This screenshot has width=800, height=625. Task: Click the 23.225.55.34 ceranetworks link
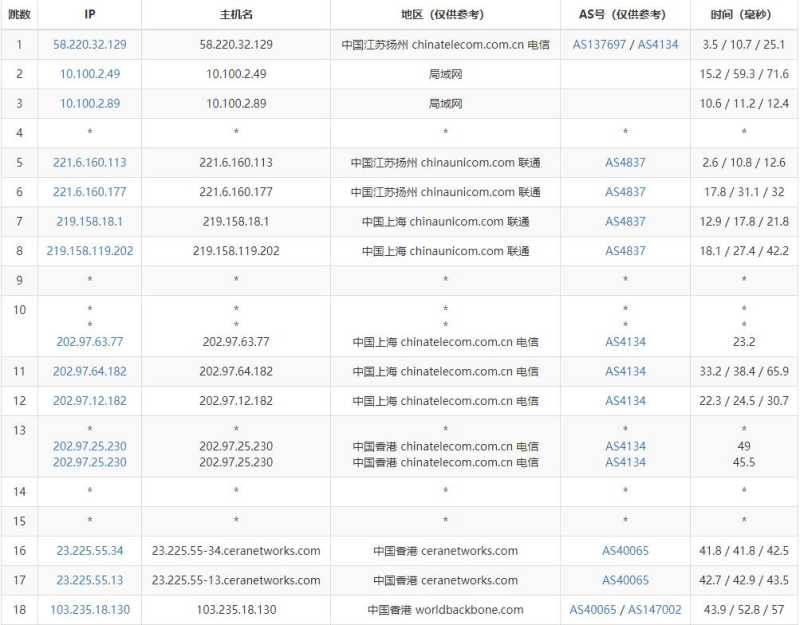(x=88, y=550)
